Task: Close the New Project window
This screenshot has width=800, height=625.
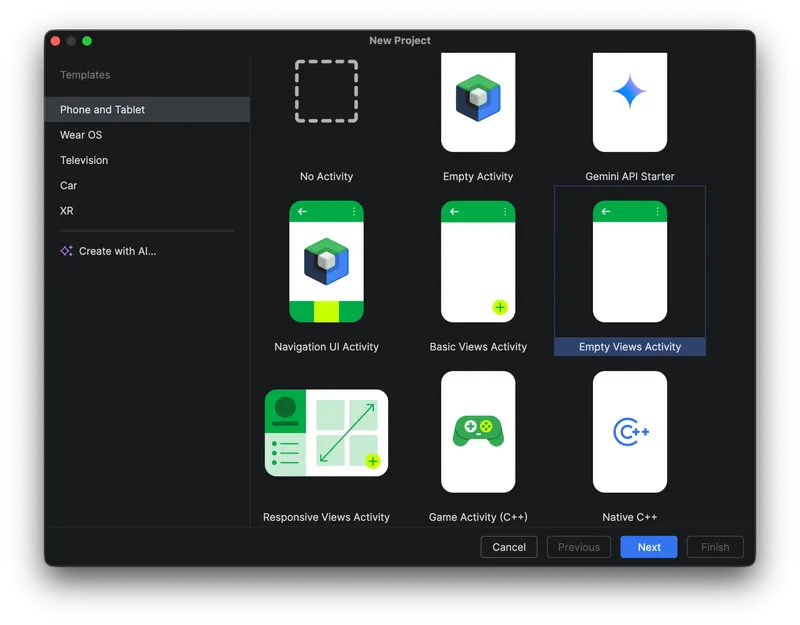Action: point(56,41)
